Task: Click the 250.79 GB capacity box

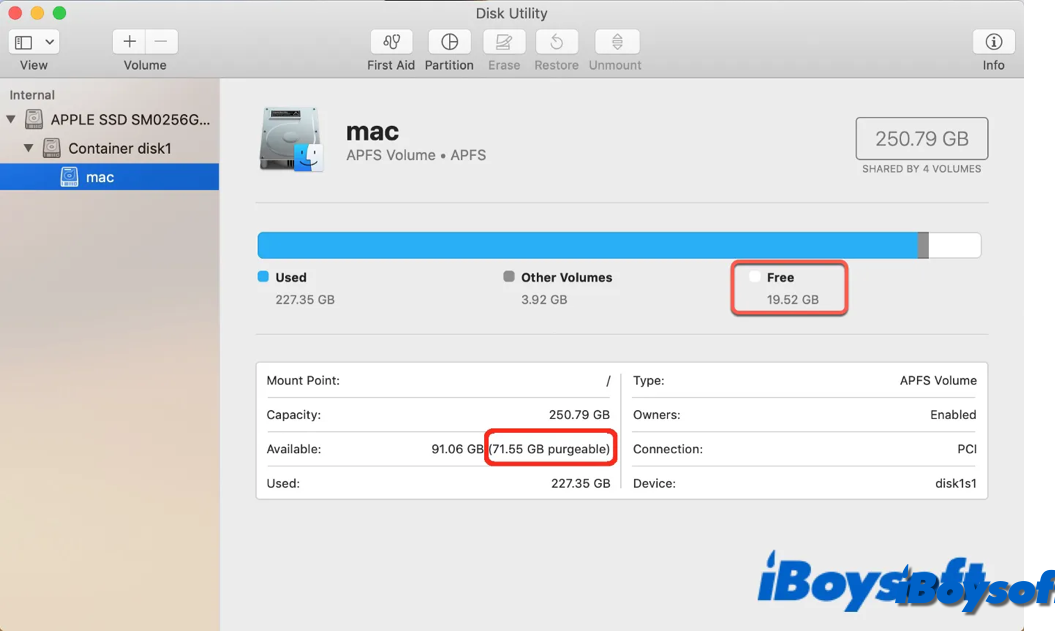Action: [x=921, y=139]
